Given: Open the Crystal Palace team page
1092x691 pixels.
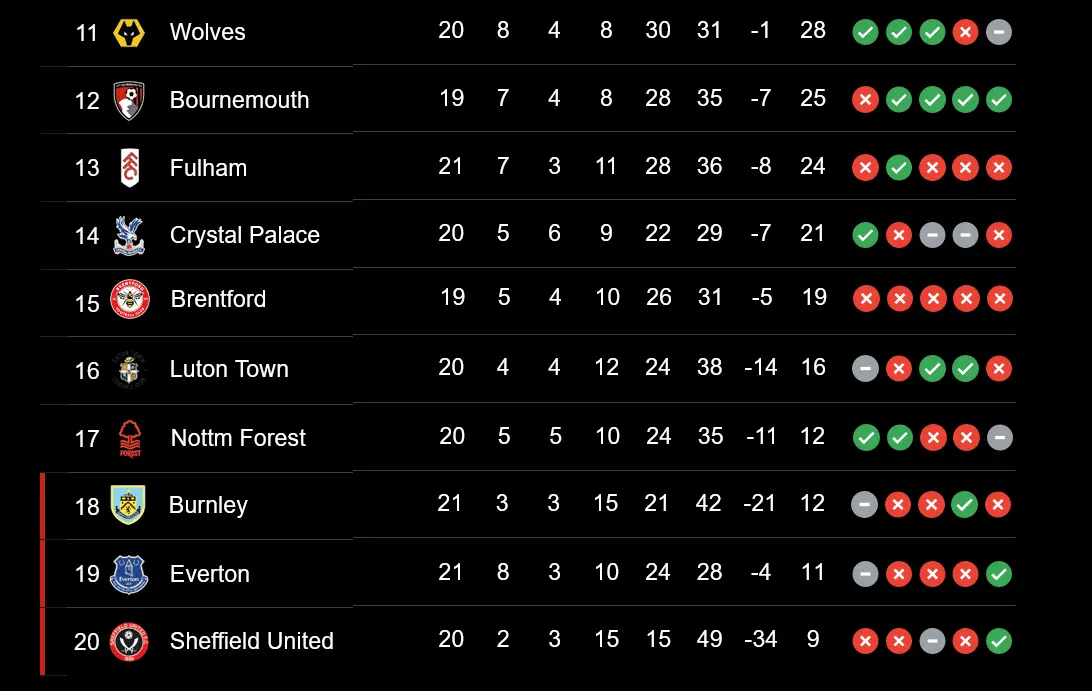Looking at the screenshot, I should click(244, 235).
